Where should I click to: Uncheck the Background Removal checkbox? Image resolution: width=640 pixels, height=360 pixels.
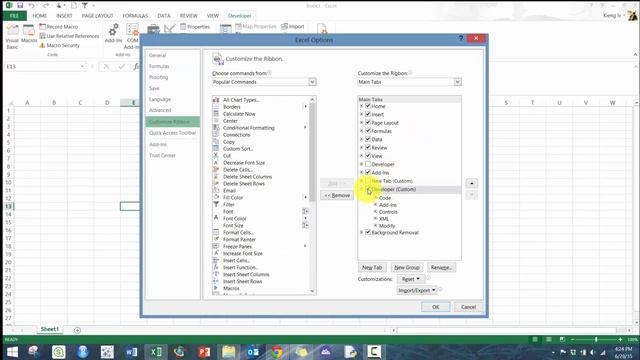point(368,232)
